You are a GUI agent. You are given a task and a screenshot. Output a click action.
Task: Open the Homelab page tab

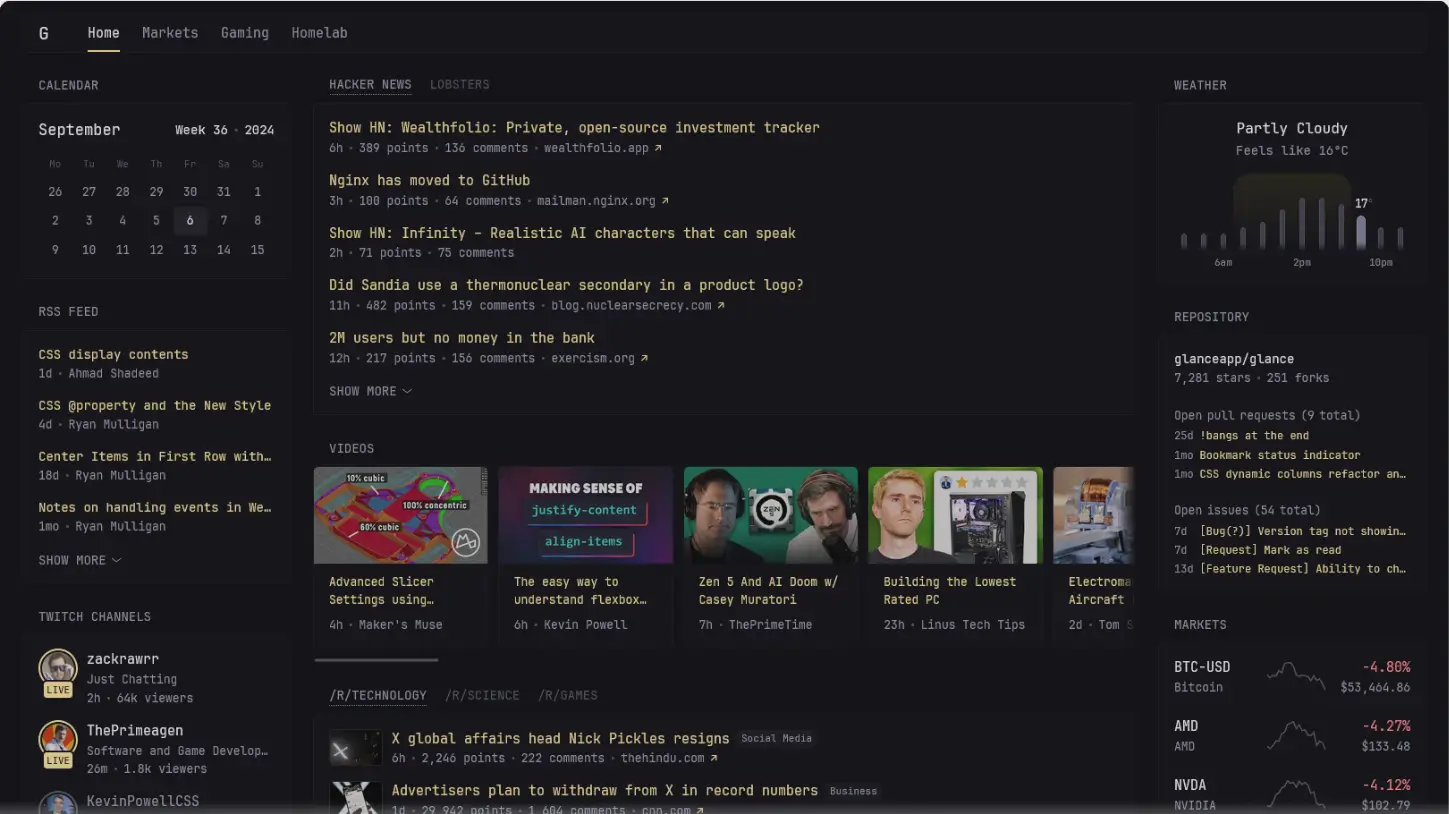coord(319,33)
